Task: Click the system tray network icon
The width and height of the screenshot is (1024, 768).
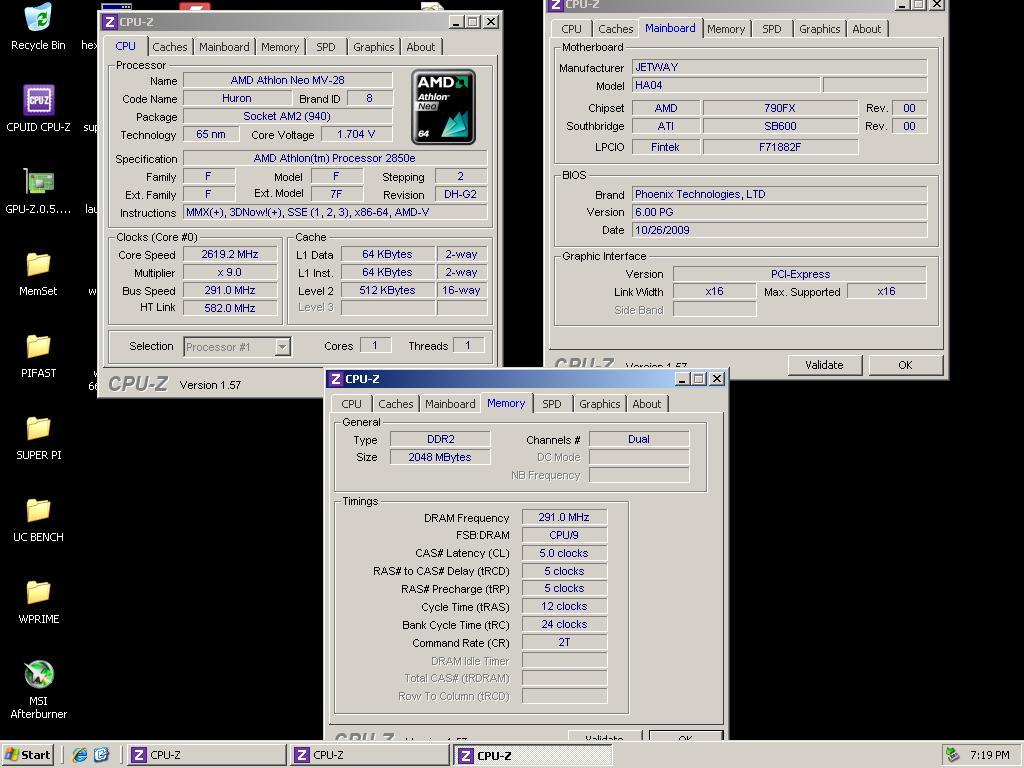Action: pos(953,755)
